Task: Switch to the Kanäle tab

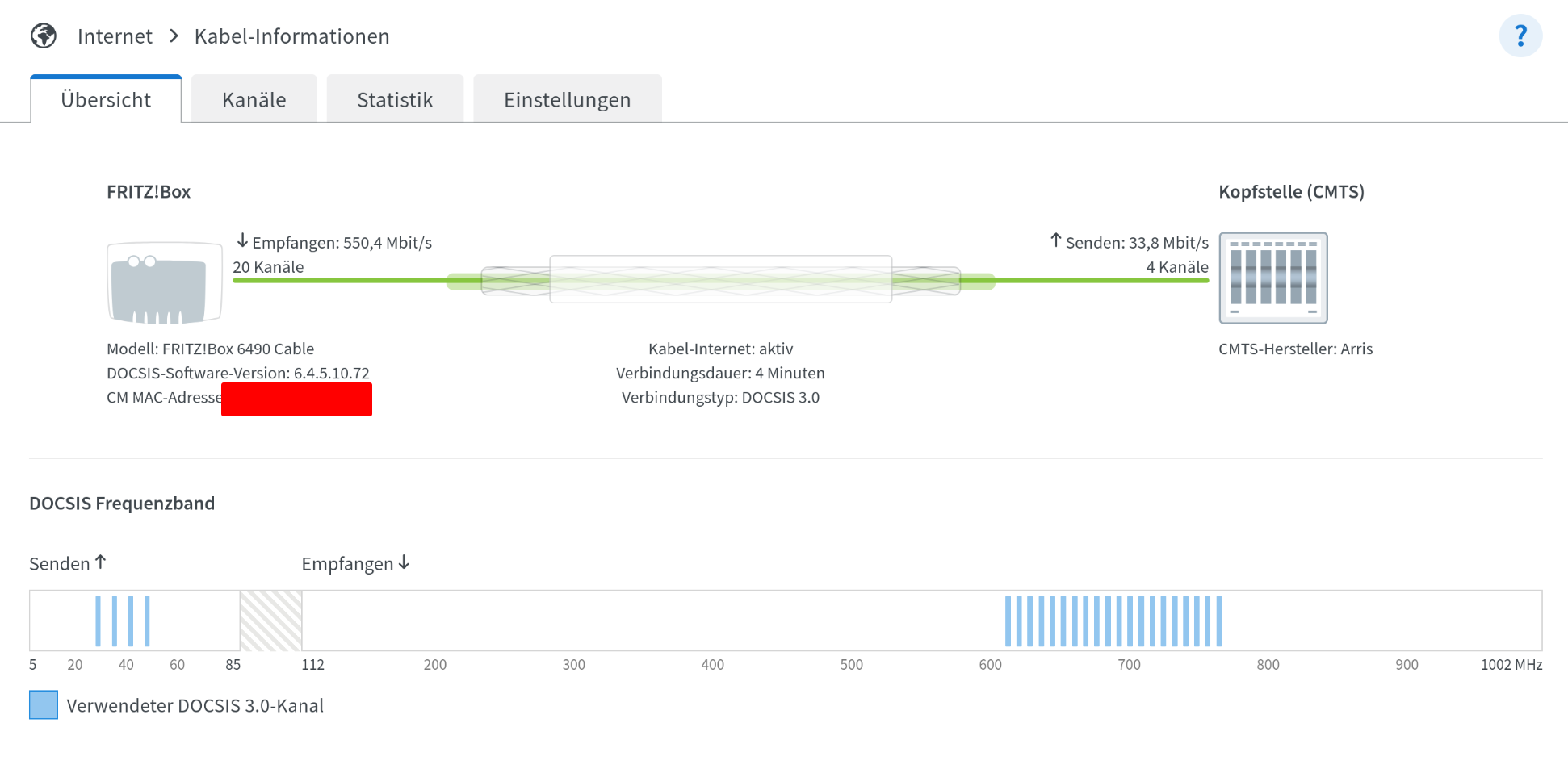Action: pyautogui.click(x=254, y=99)
